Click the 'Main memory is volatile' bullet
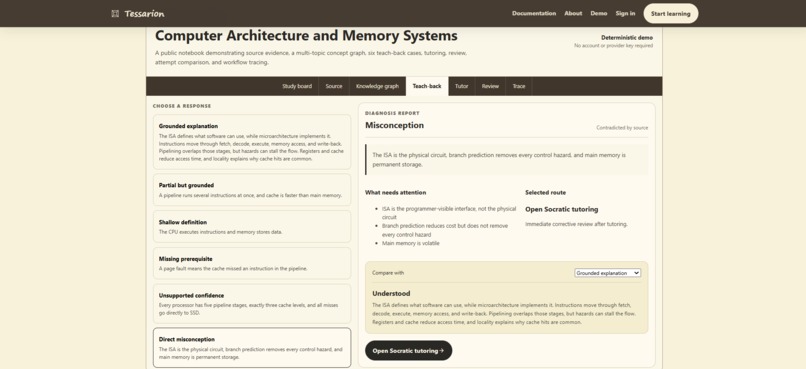 (411, 243)
